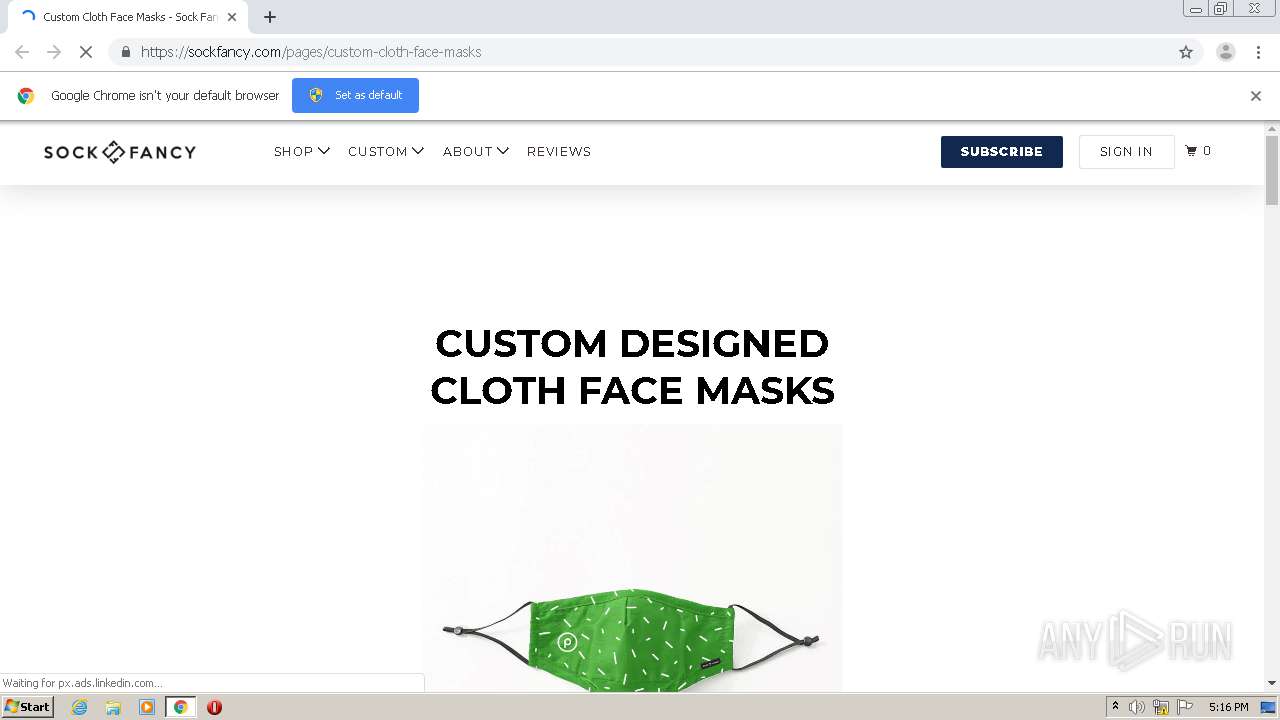Click the page vertical scrollbar thumb
This screenshot has height=720, width=1280.
click(x=1272, y=170)
